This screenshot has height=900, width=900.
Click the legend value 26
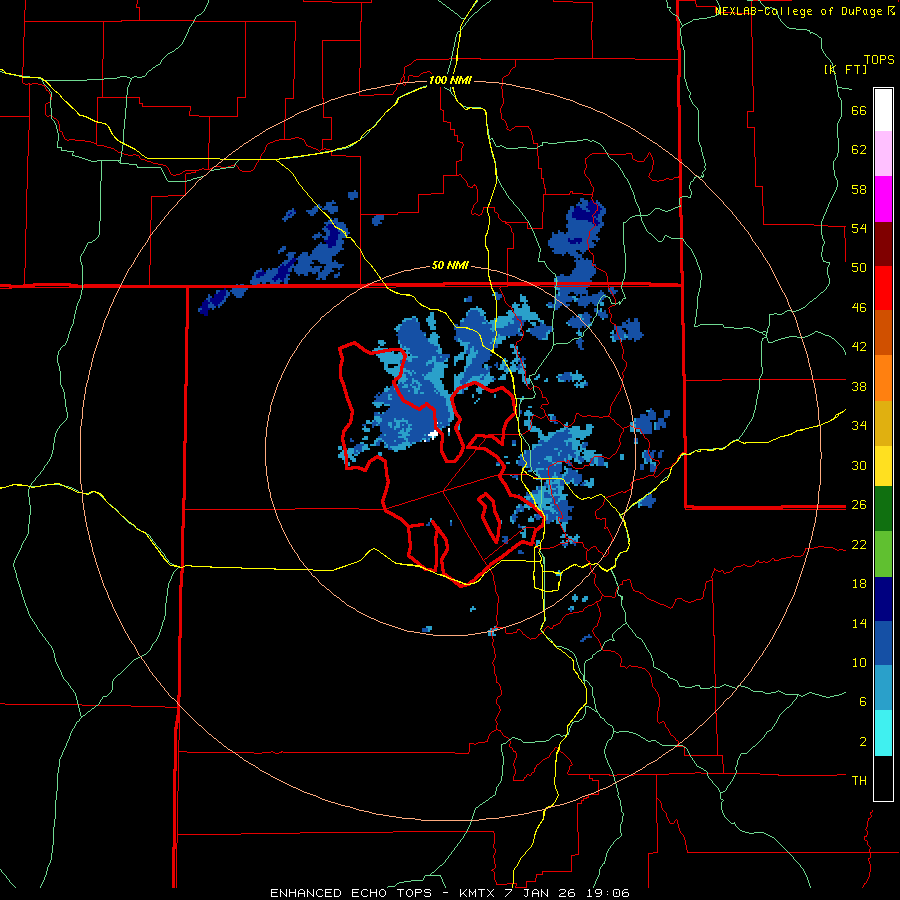click(x=859, y=505)
